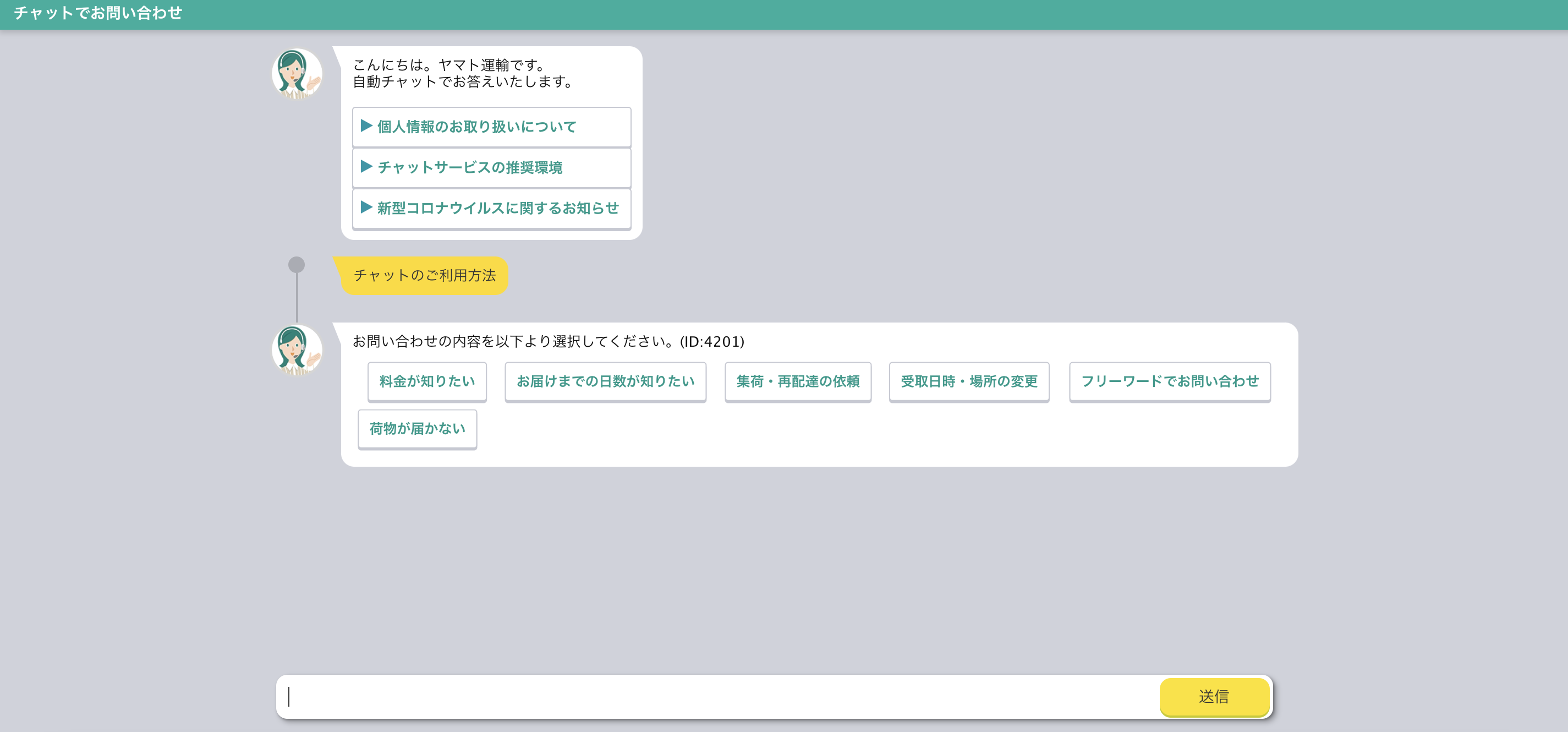Choose 荷物が届かない option
This screenshot has height=732, width=1568.
(x=417, y=429)
